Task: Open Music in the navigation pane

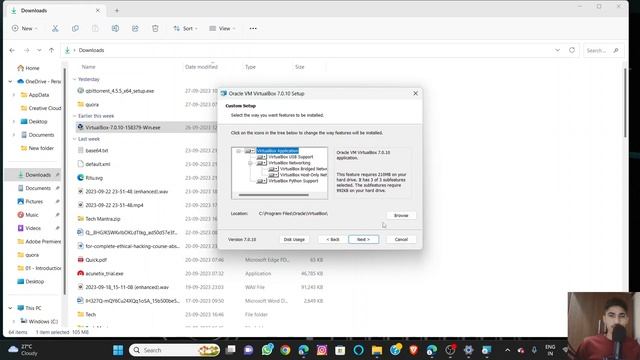Action: point(32,215)
